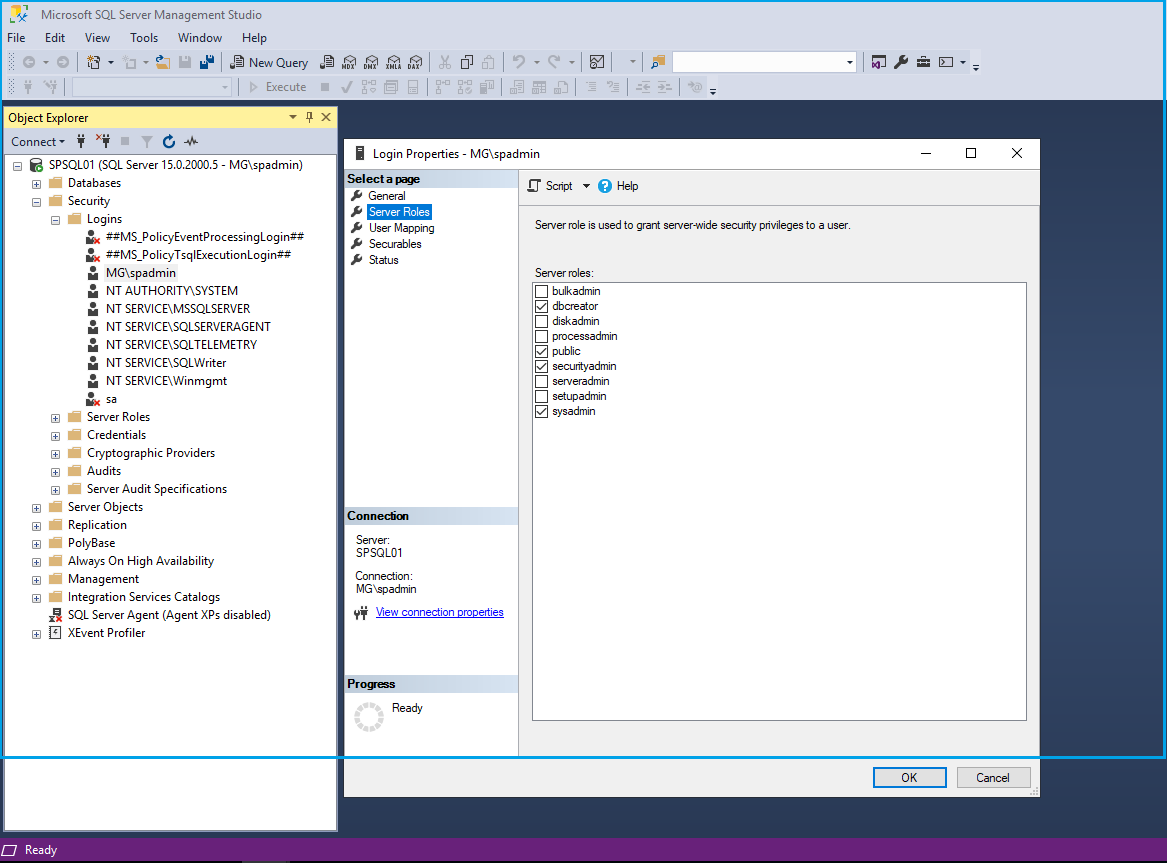
Task: Enable the bulkadmin server role checkbox
Action: tap(542, 291)
